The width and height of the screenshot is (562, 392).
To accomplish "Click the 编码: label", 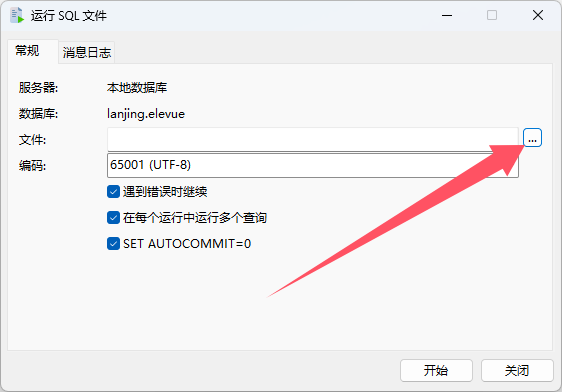I will [32, 166].
